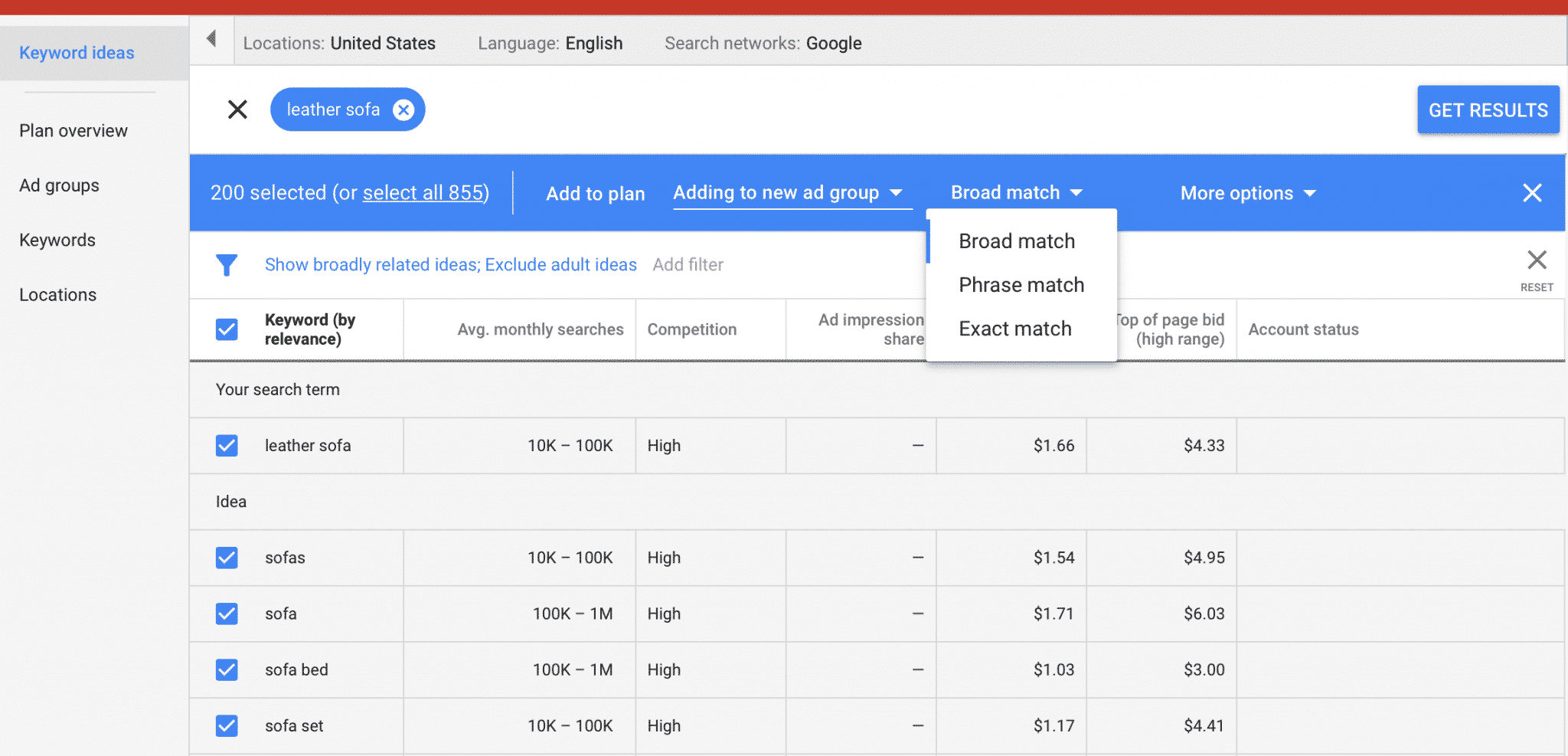Click Add filter
This screenshot has height=756, width=1568.
coord(688,265)
